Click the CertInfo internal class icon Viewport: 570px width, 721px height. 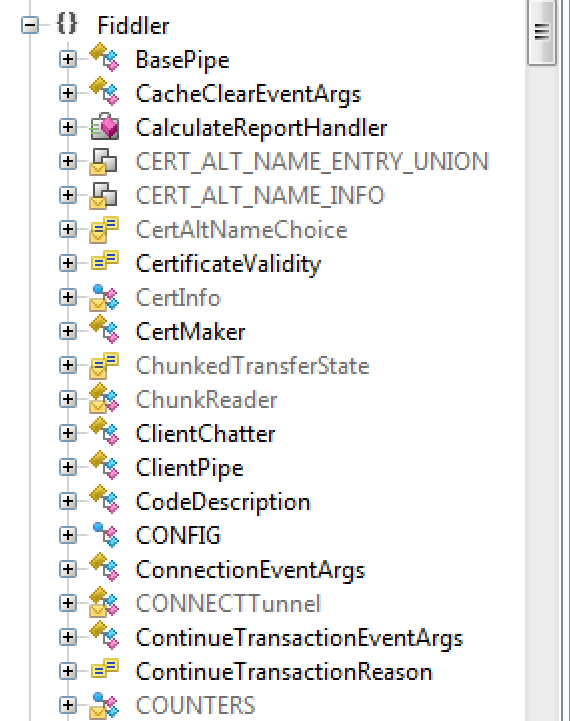pyautogui.click(x=104, y=297)
